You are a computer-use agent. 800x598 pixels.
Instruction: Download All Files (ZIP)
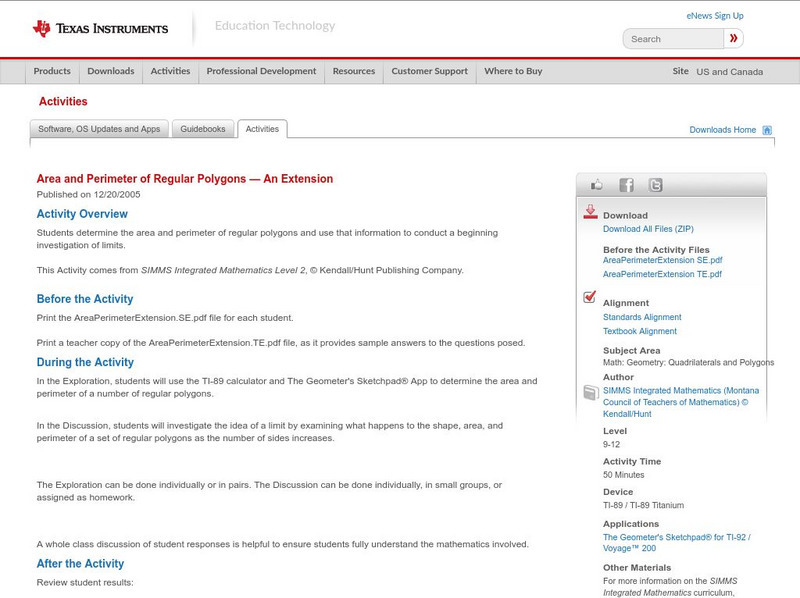click(x=648, y=229)
